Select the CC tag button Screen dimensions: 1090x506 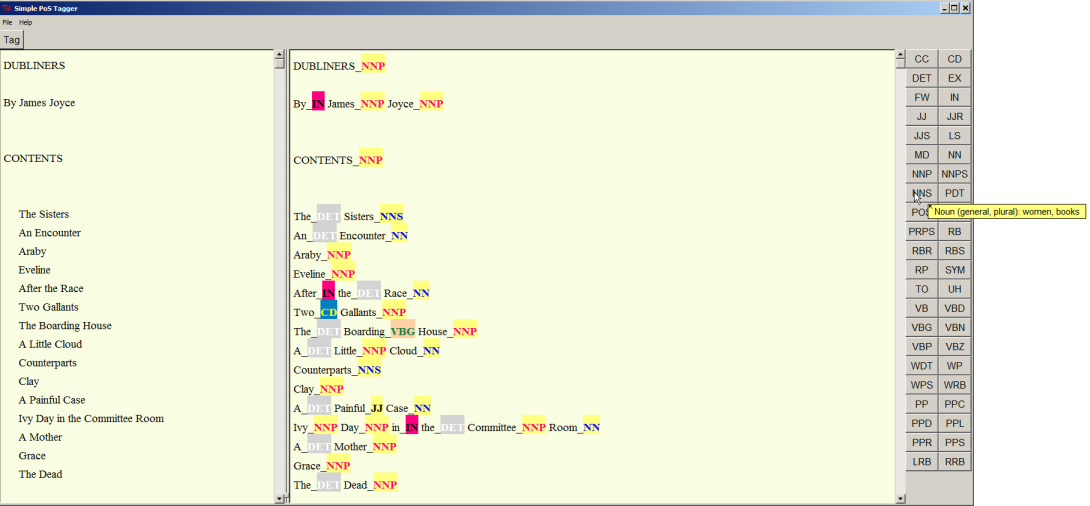[921, 59]
